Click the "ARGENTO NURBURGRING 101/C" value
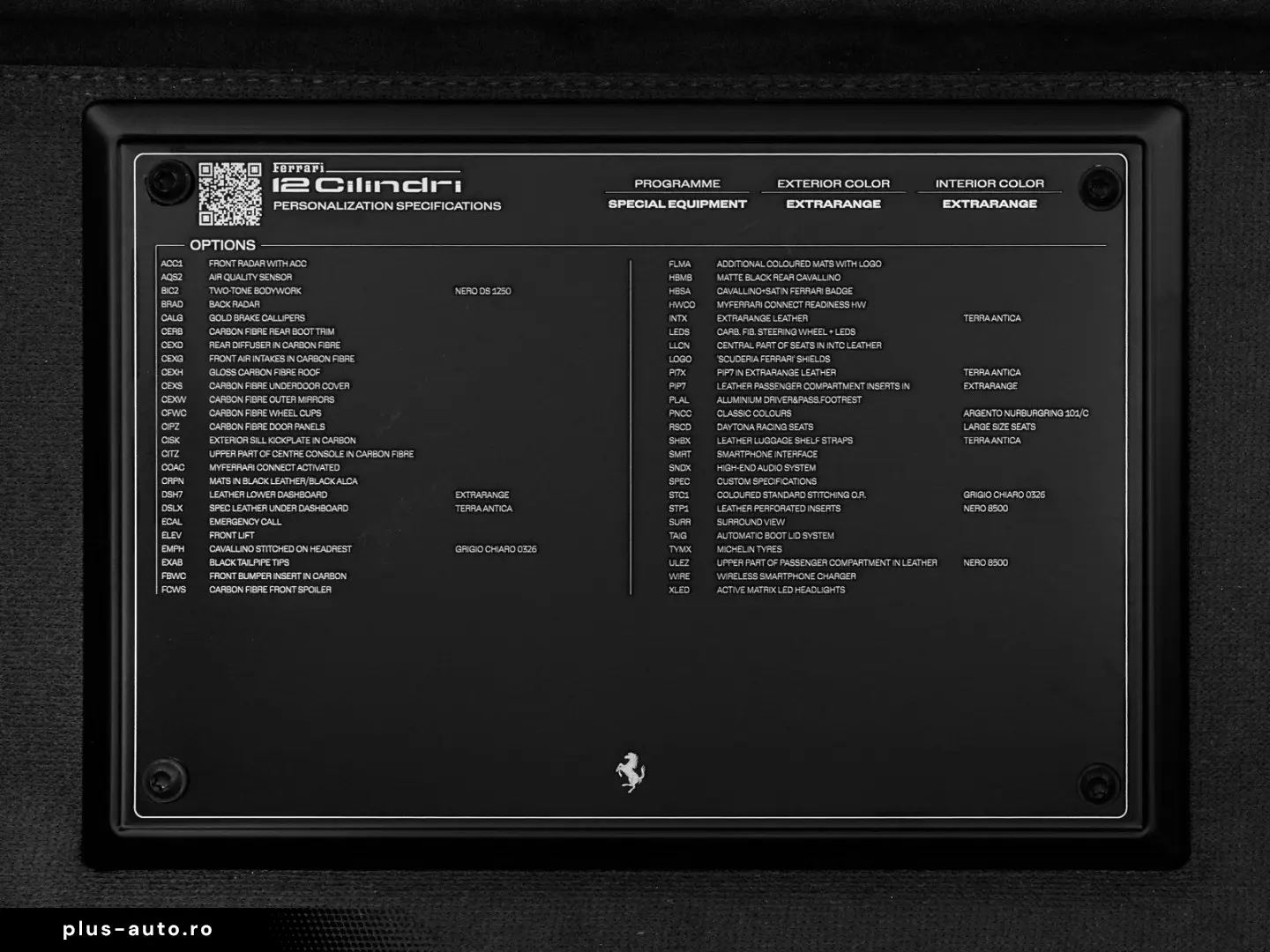Viewport: 1270px width, 952px height. tap(1027, 413)
